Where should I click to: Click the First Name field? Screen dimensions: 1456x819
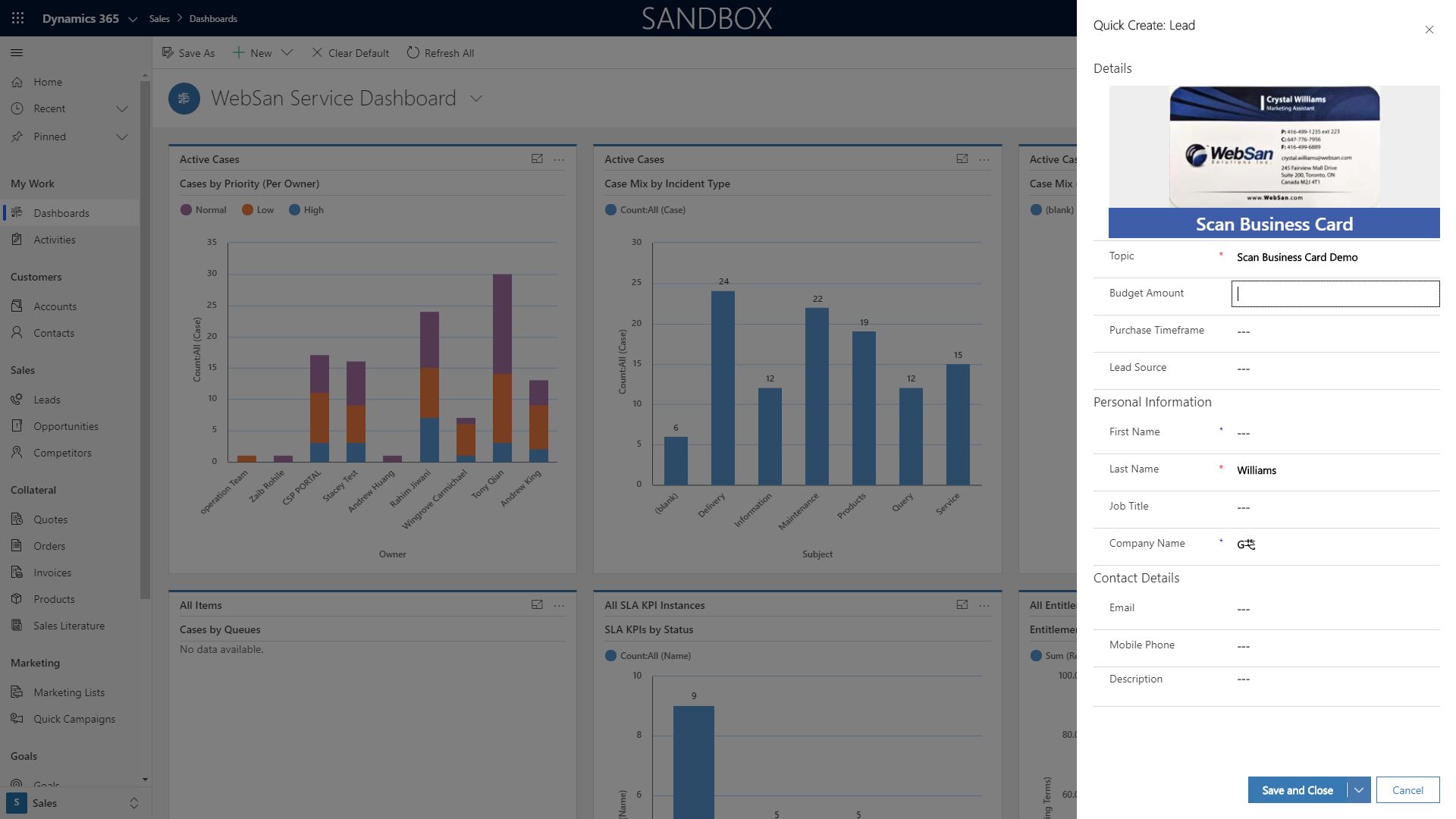click(1335, 433)
